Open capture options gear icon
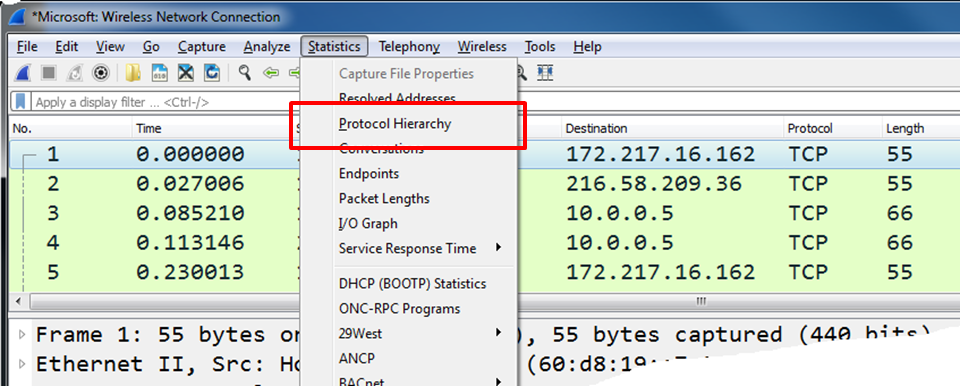This screenshot has width=960, height=386. pyautogui.click(x=100, y=74)
